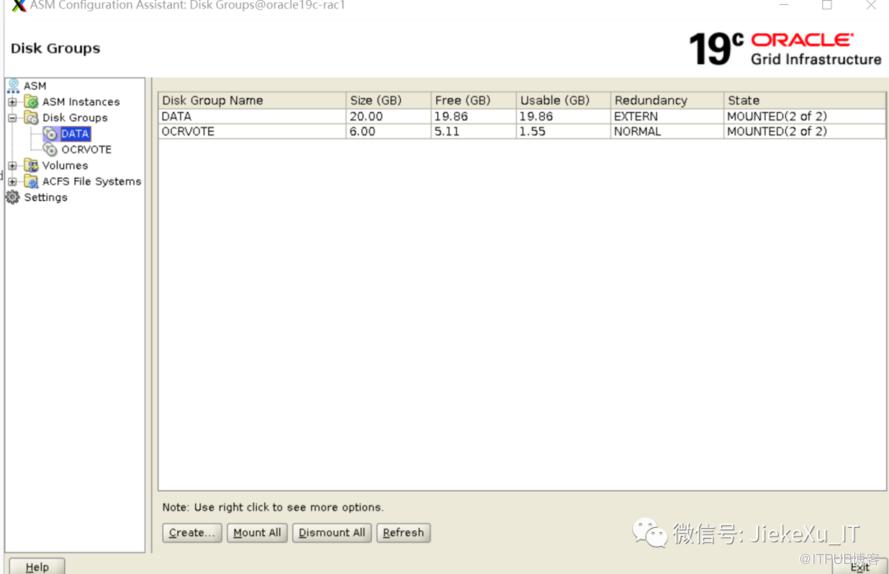Click the DATA disk group icon in the tree
Viewport: 889px width, 574px height.
tap(51, 134)
